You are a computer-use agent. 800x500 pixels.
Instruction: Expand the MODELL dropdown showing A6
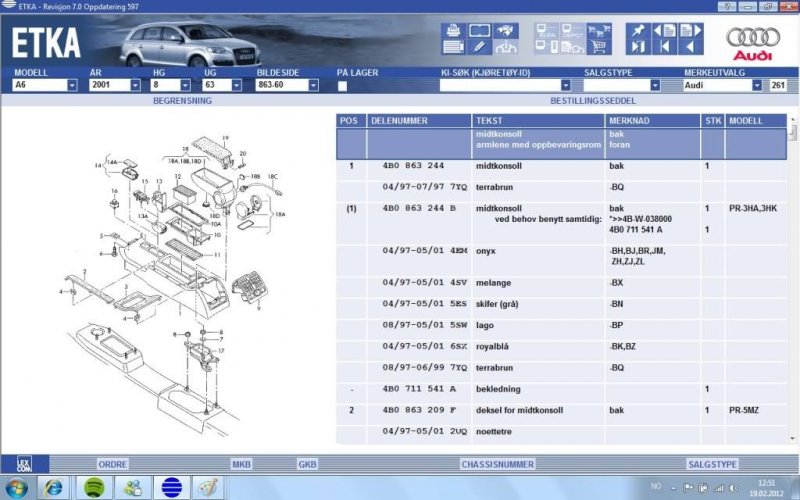pos(72,86)
